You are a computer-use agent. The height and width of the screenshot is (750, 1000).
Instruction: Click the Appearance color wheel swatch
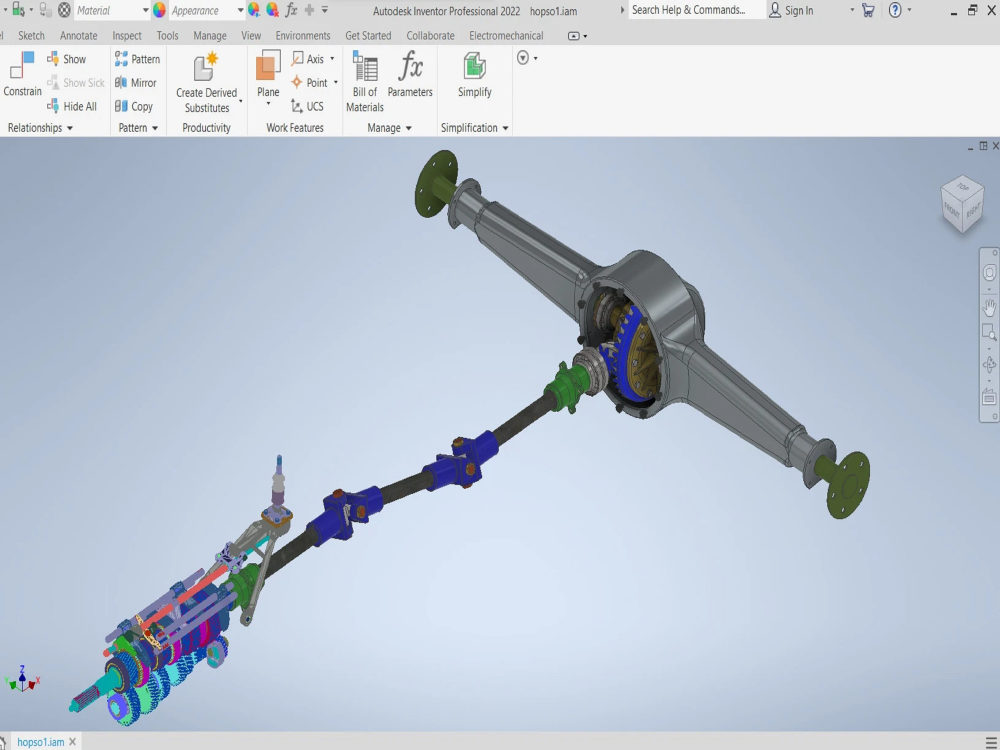[x=160, y=10]
